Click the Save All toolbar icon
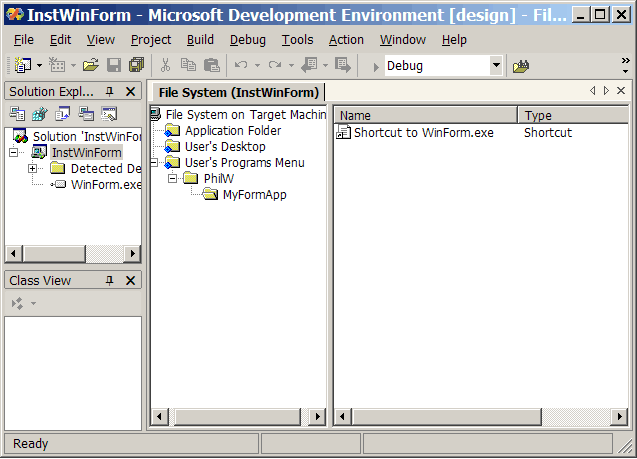Viewport: 637px width, 459px height. pyautogui.click(x=136, y=65)
